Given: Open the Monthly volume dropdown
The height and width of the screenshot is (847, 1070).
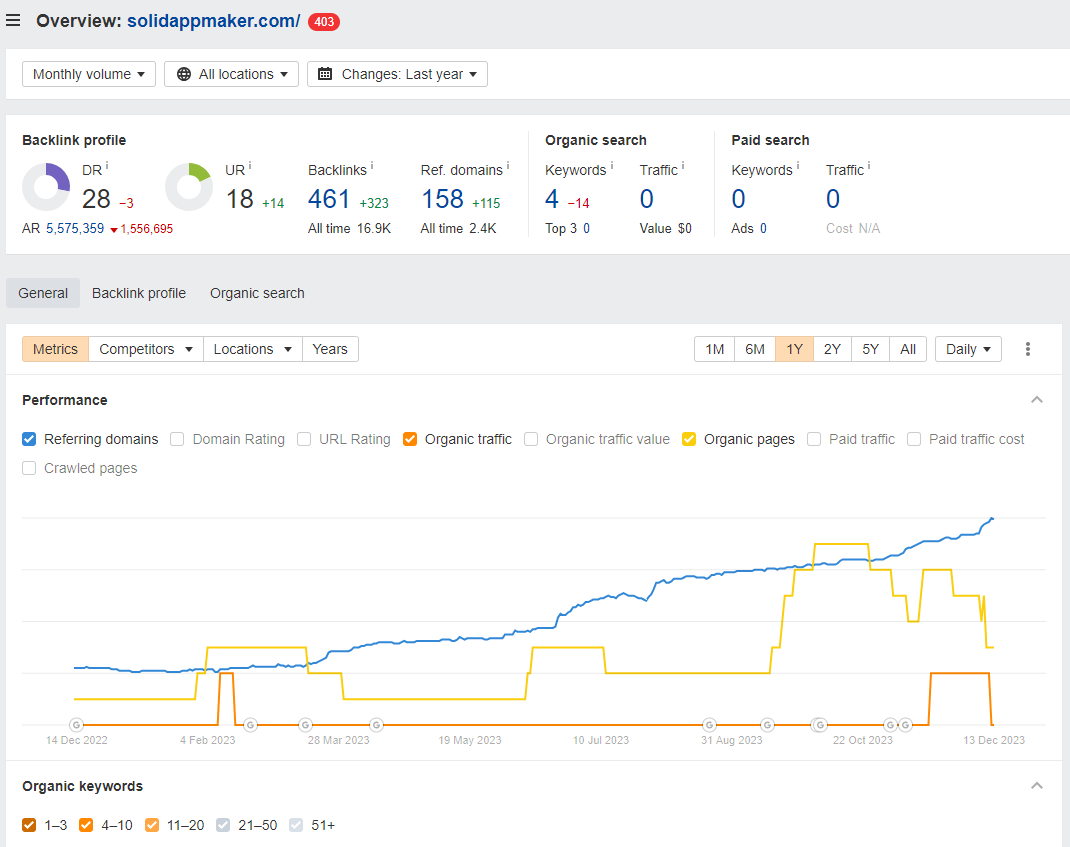Looking at the screenshot, I should click(x=89, y=74).
